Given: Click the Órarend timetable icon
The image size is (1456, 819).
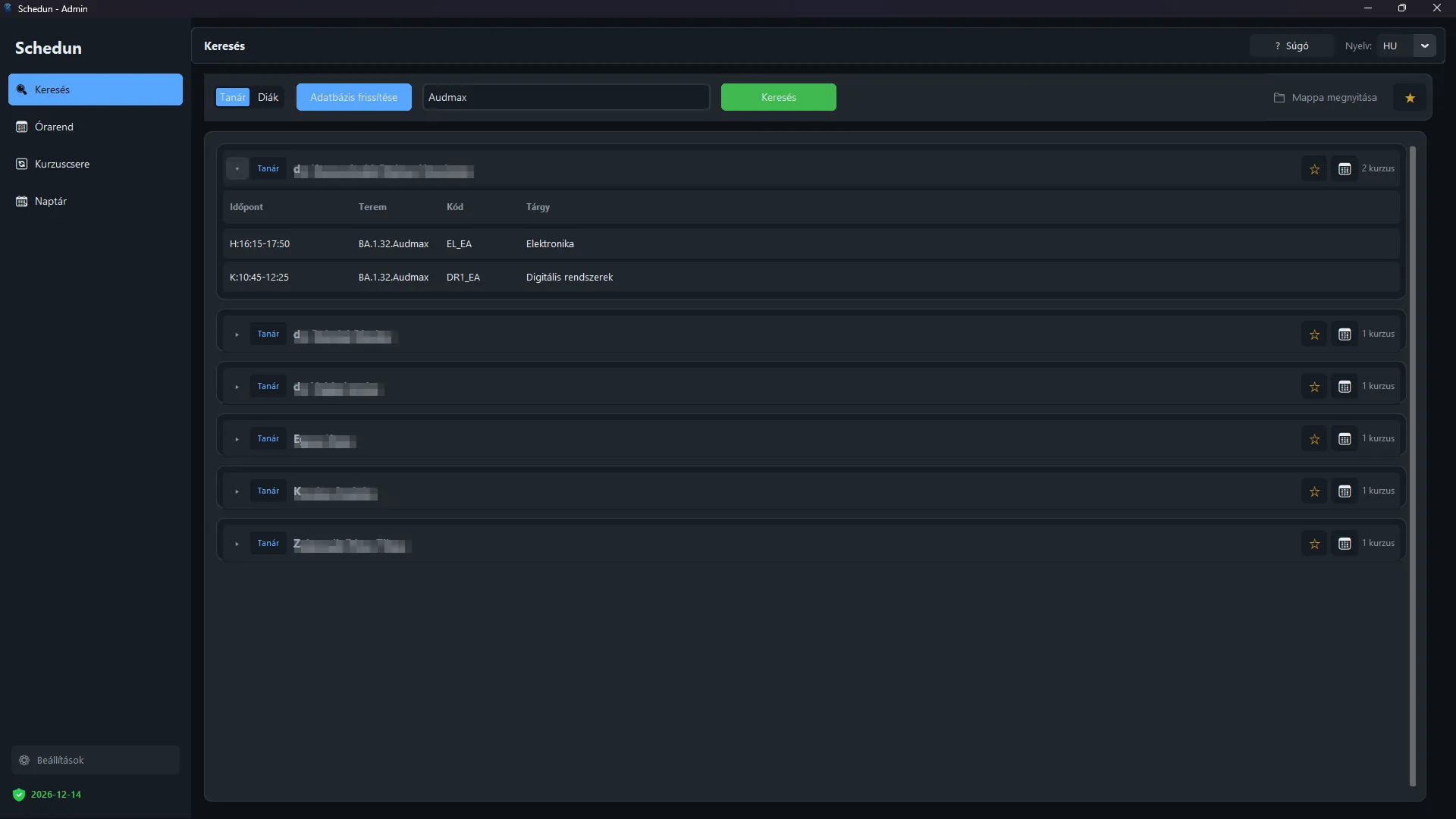Looking at the screenshot, I should click(x=22, y=127).
